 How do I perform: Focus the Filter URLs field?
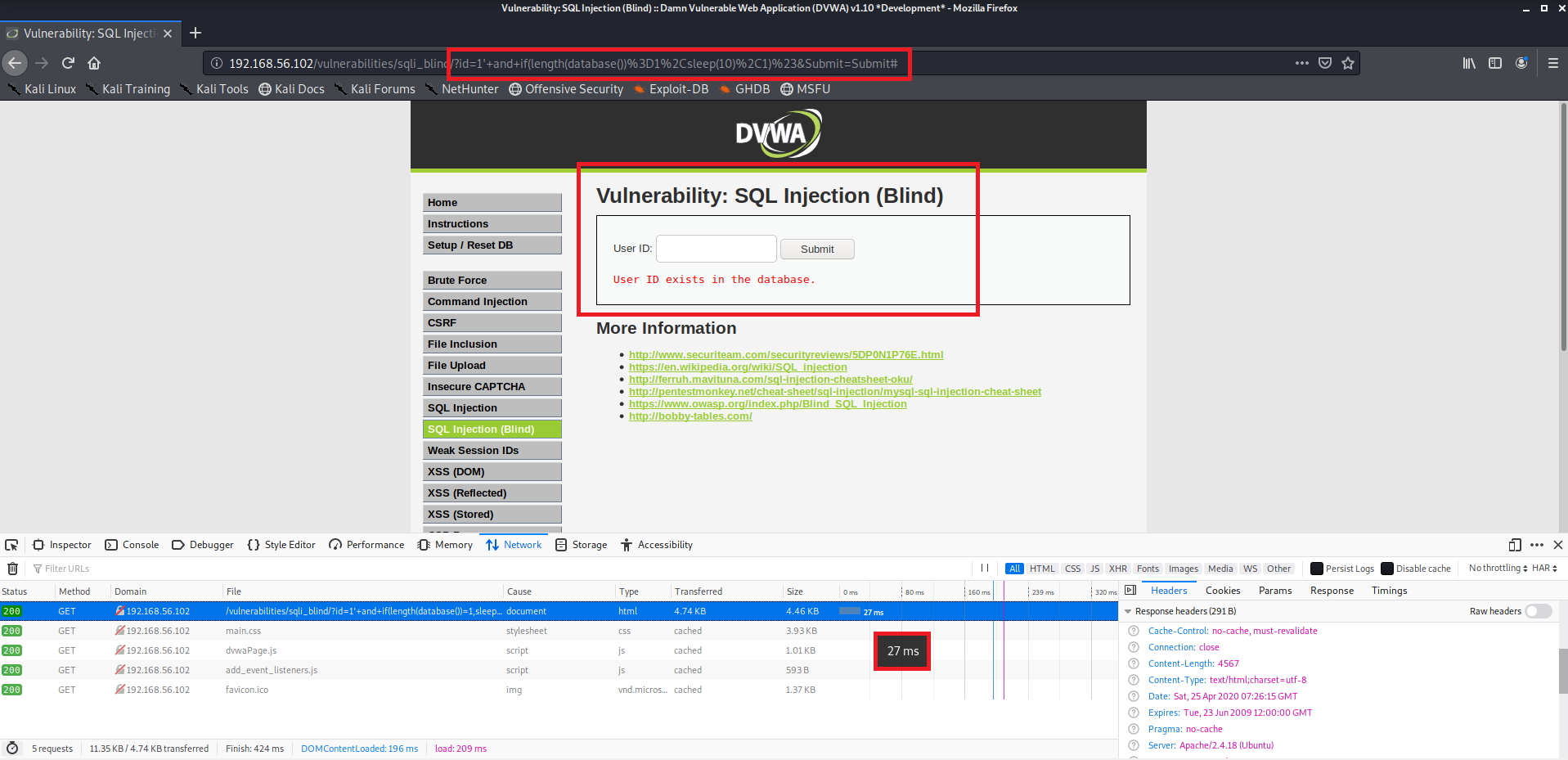coord(499,569)
